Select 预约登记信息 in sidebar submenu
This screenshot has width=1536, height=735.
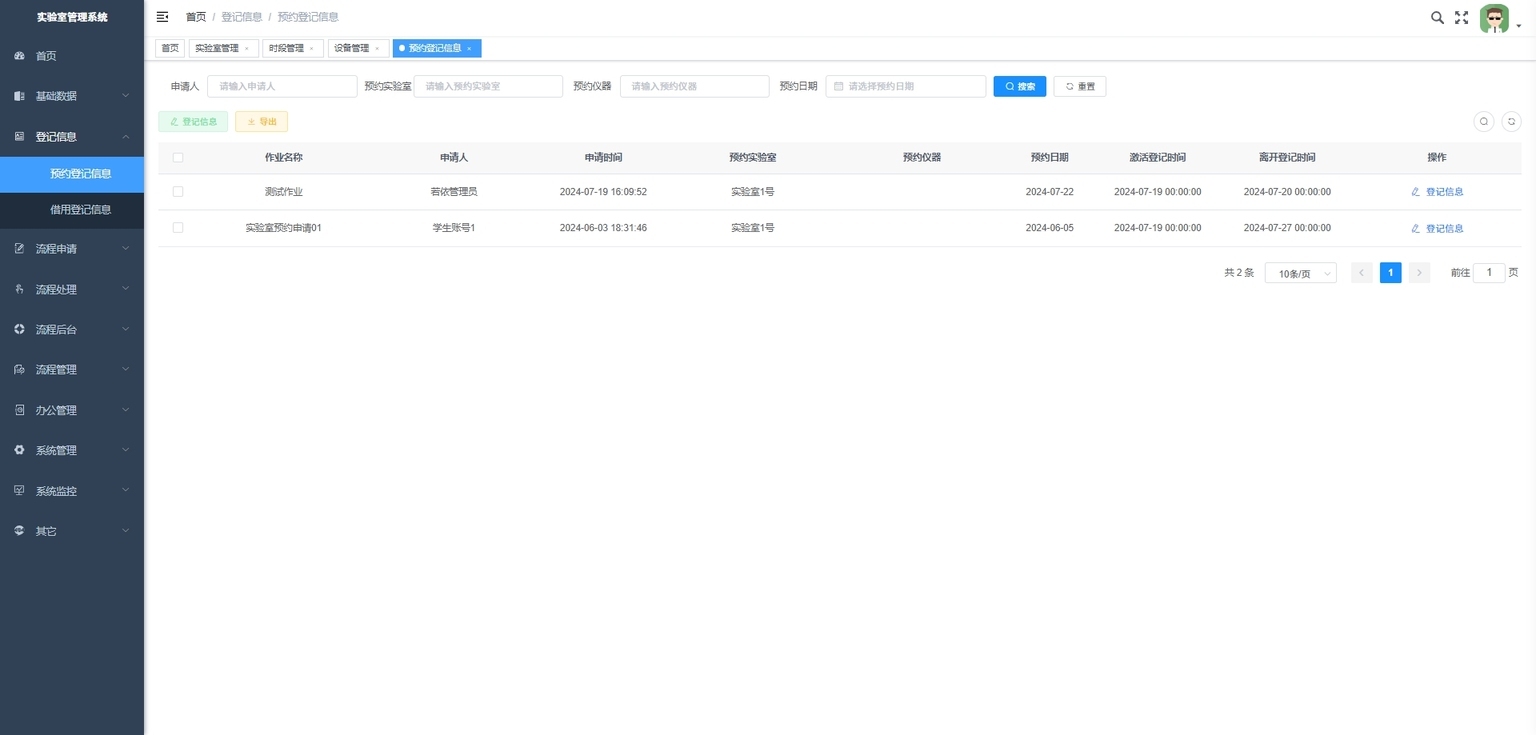pos(72,174)
